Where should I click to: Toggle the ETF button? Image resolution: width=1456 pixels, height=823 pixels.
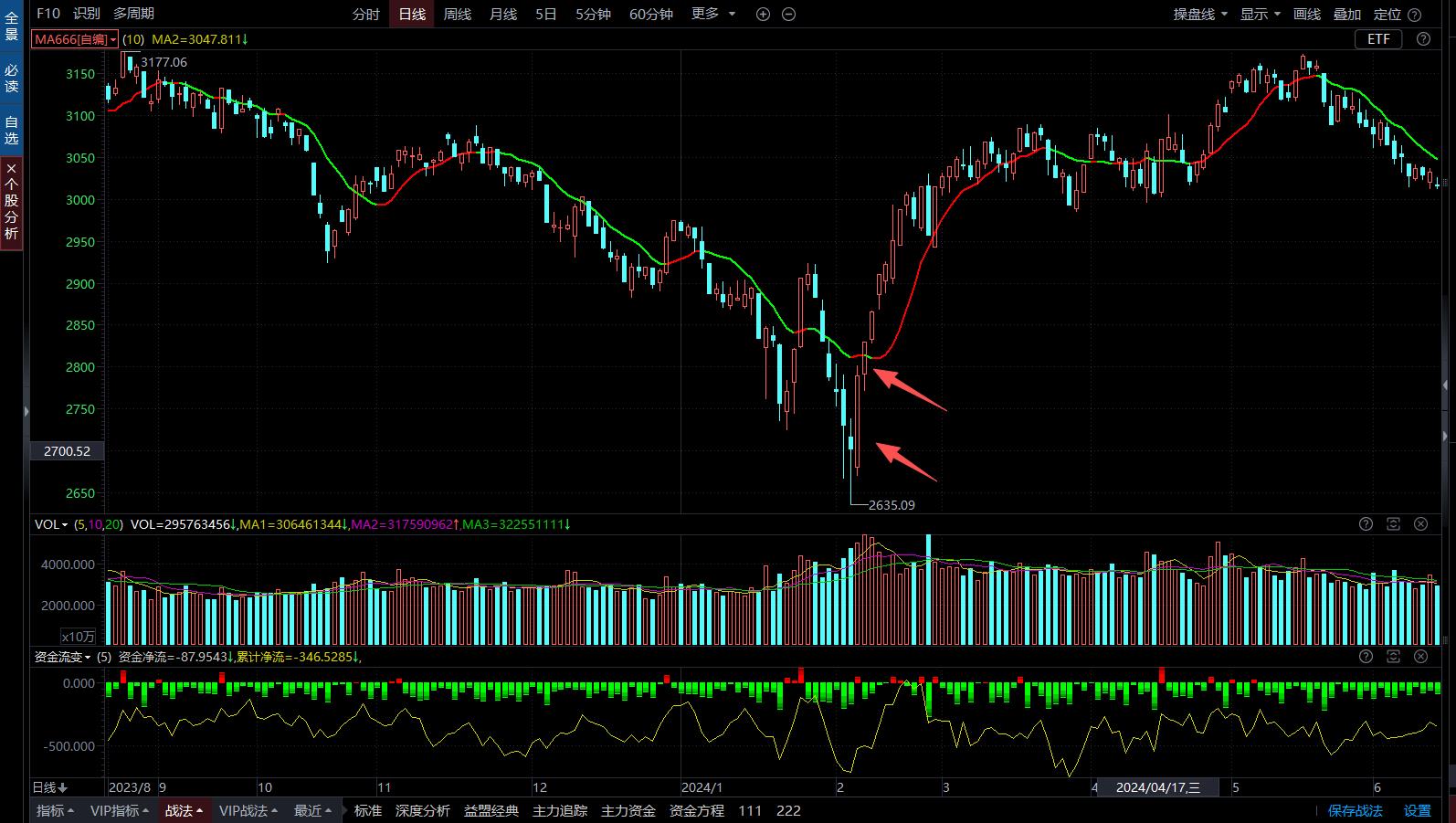click(x=1378, y=38)
